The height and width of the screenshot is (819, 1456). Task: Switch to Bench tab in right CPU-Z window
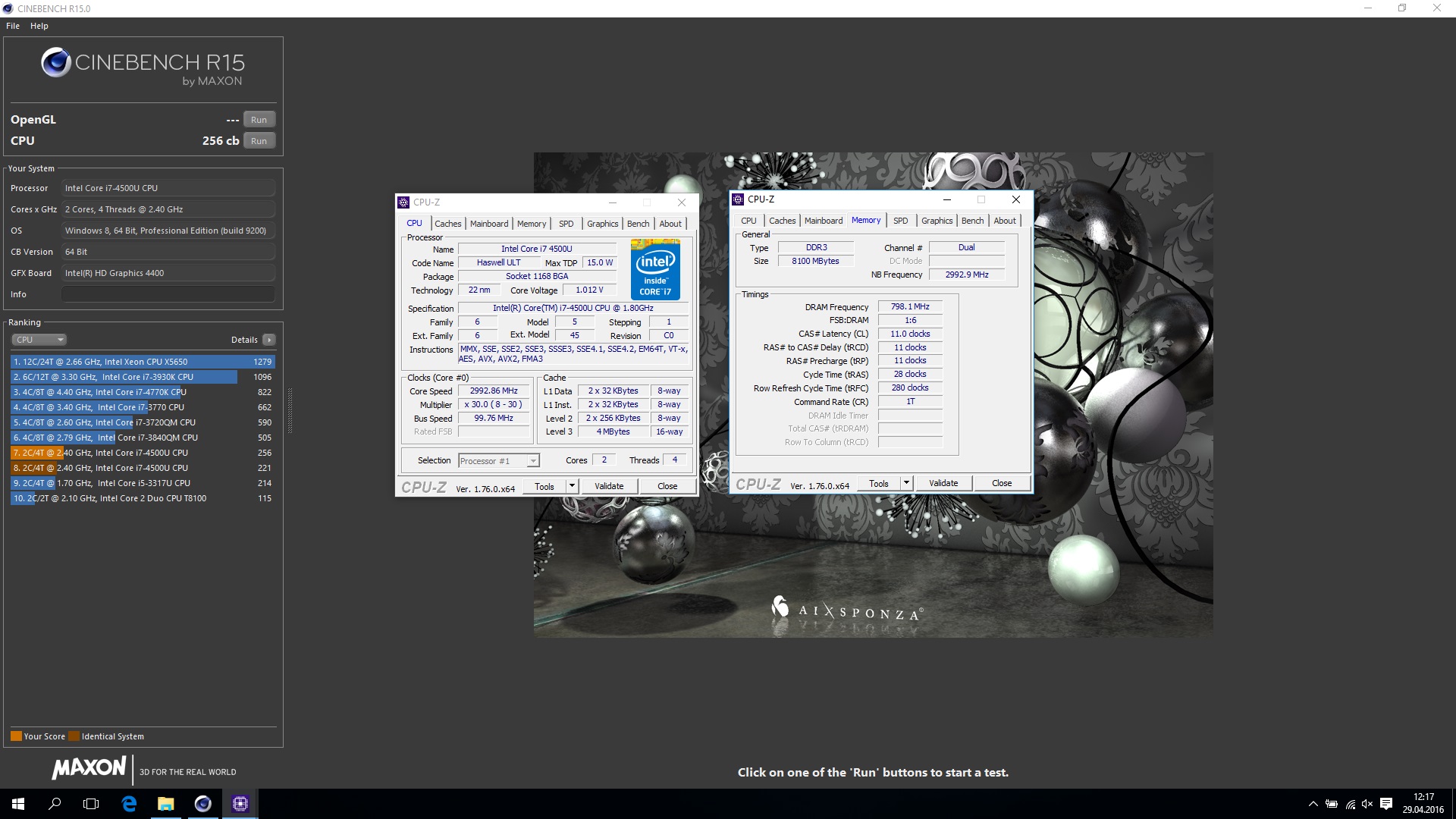tap(973, 221)
